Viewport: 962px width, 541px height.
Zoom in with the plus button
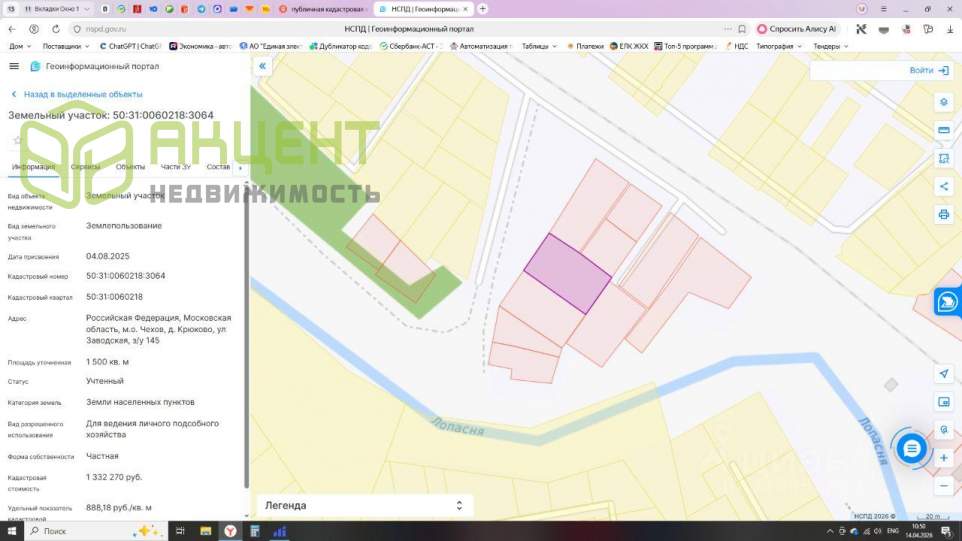point(943,458)
